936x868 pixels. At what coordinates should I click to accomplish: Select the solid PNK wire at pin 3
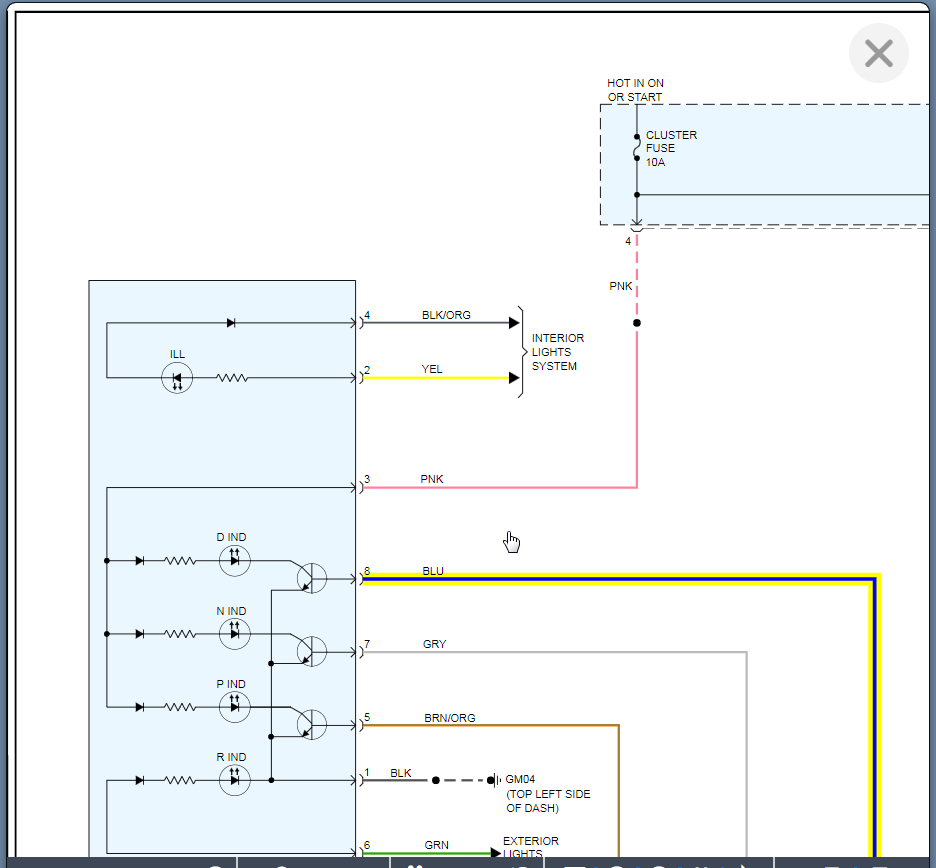[x=499, y=488]
